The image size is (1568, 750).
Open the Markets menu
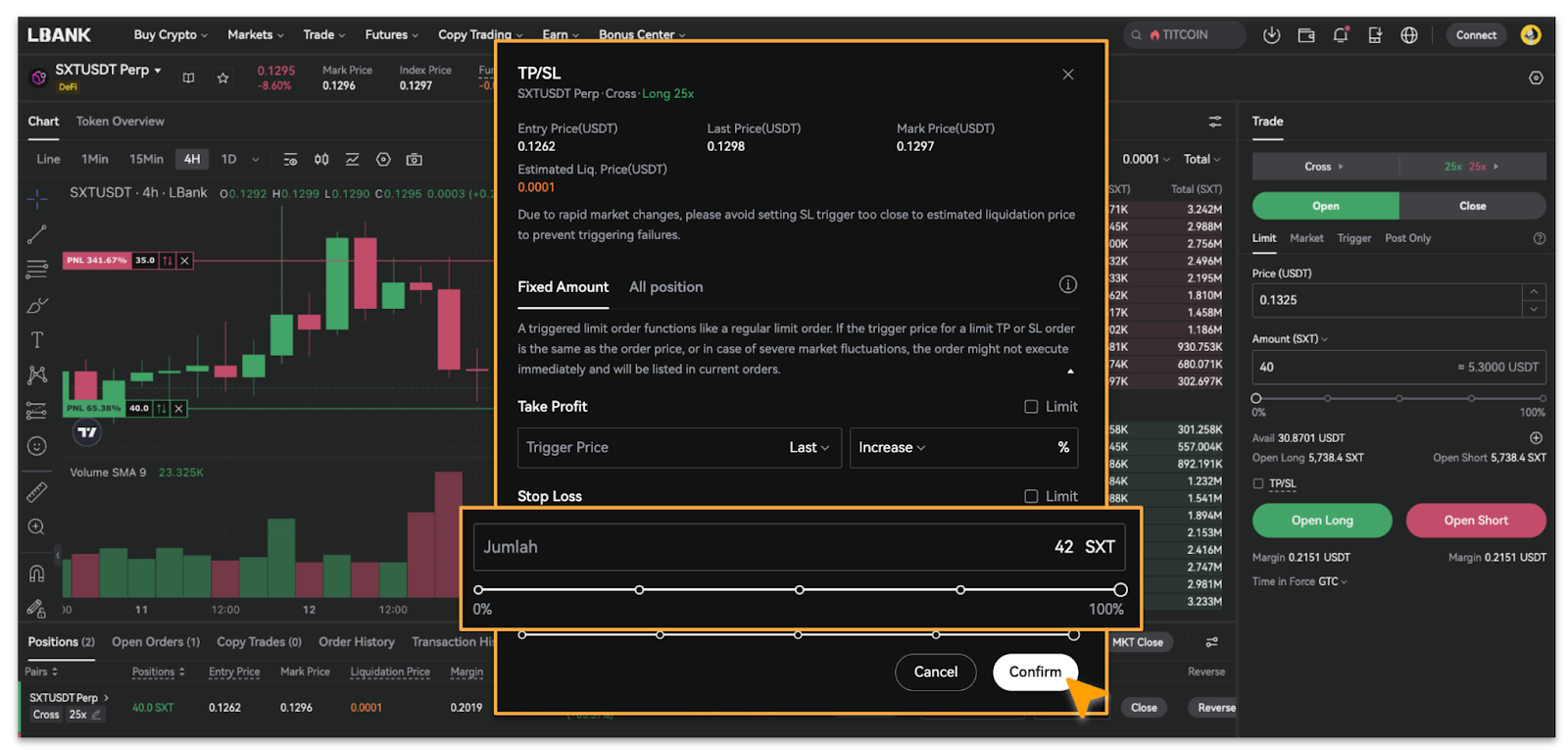click(x=256, y=35)
